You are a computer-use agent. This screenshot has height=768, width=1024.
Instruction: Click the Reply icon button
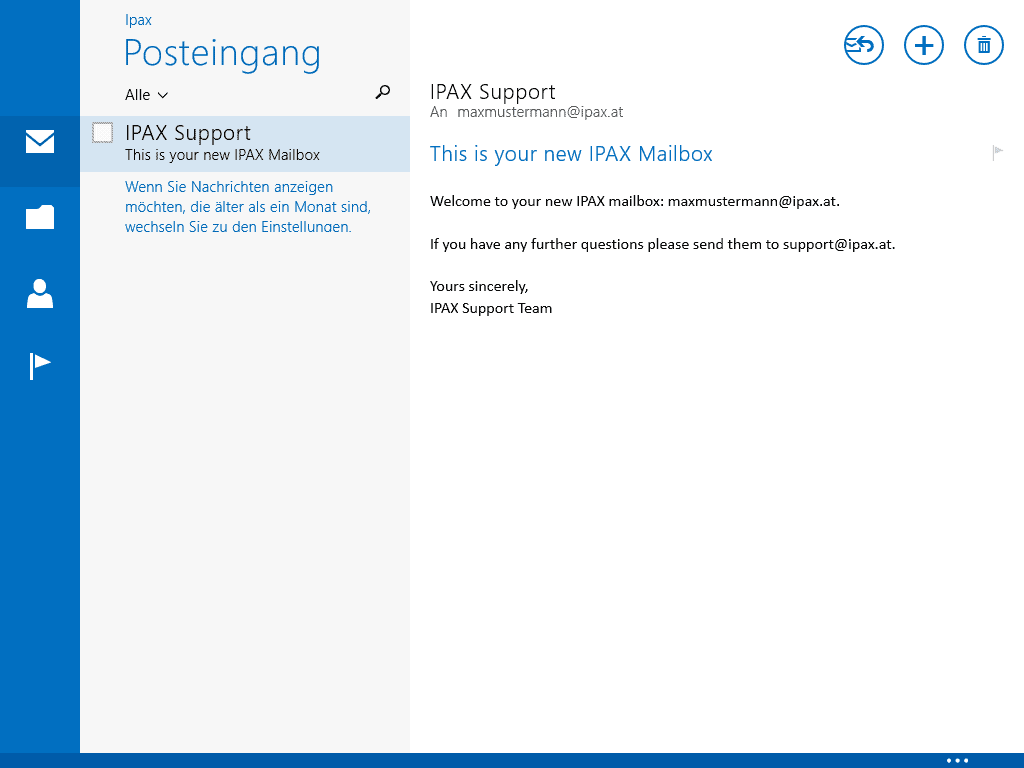(x=863, y=45)
